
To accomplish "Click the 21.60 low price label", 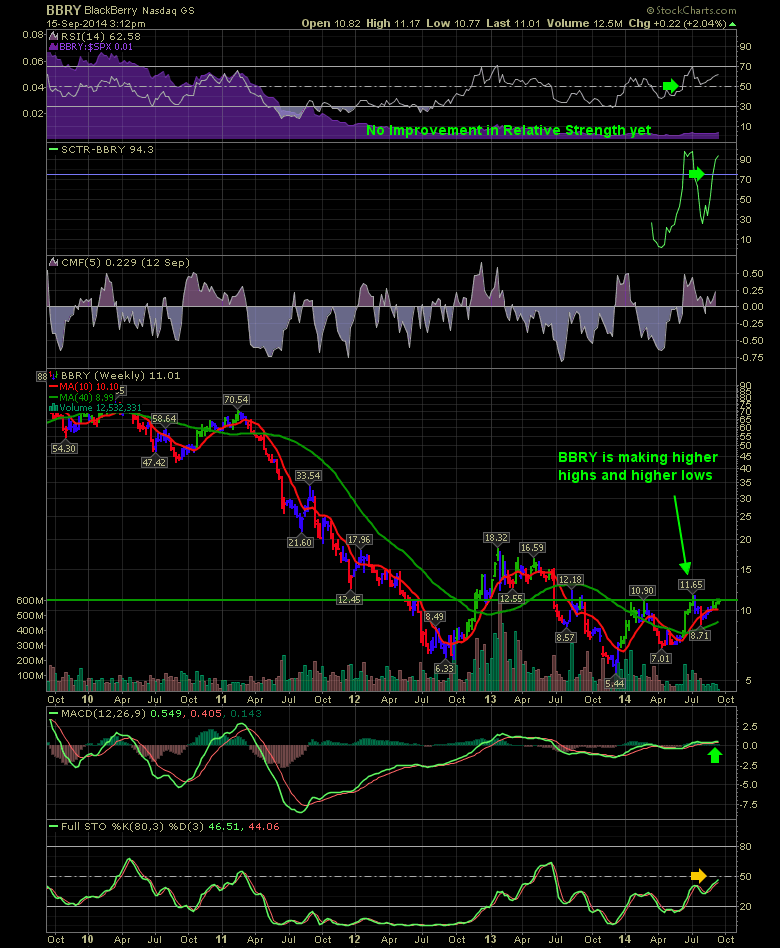I will tap(300, 542).
